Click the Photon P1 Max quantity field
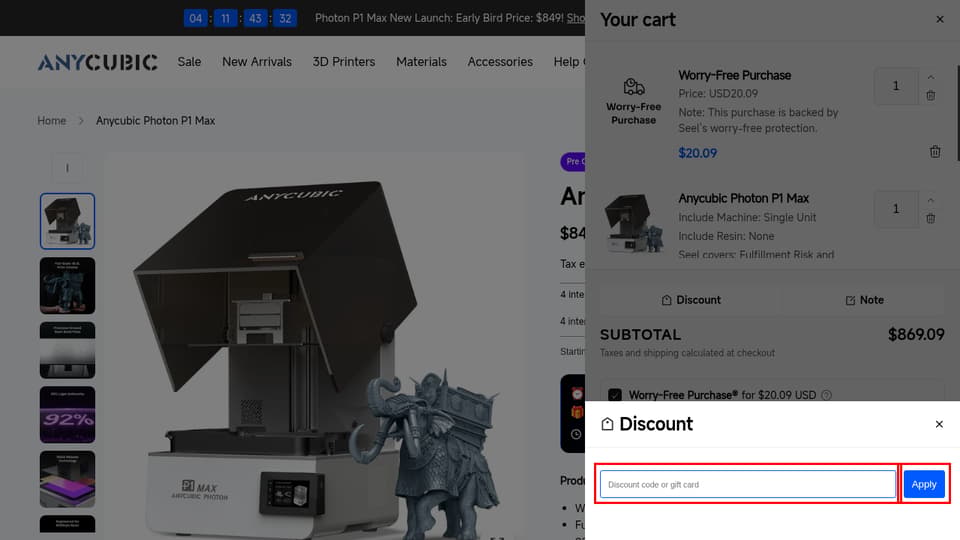The height and width of the screenshot is (540, 960). [x=896, y=209]
